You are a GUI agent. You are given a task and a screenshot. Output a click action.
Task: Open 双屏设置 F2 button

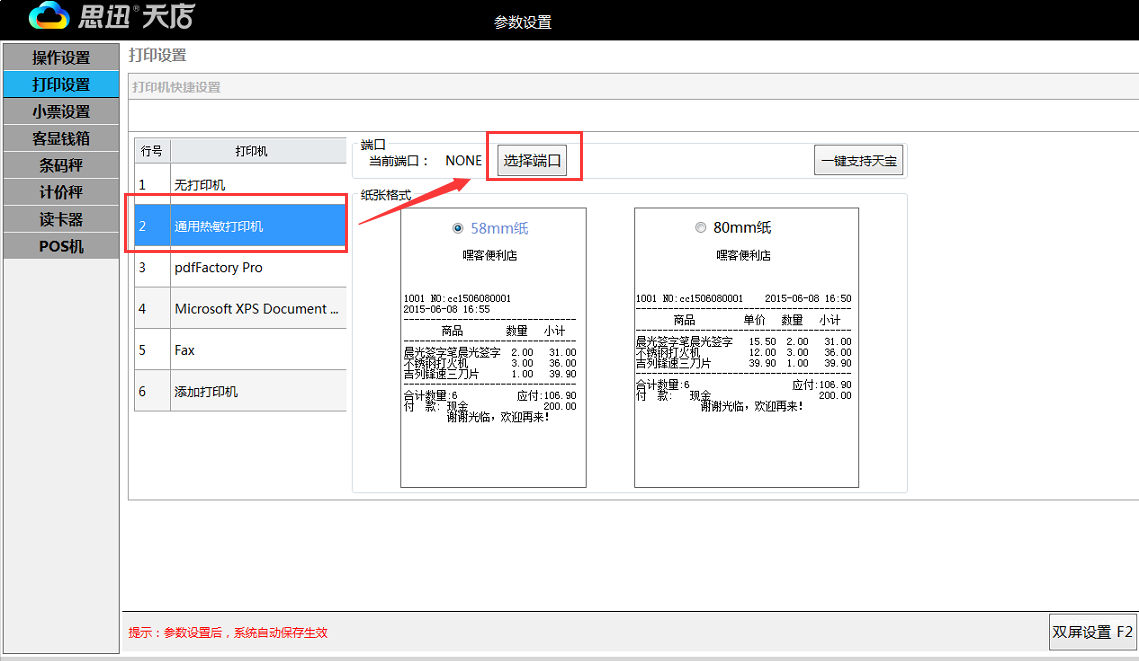click(x=1093, y=632)
